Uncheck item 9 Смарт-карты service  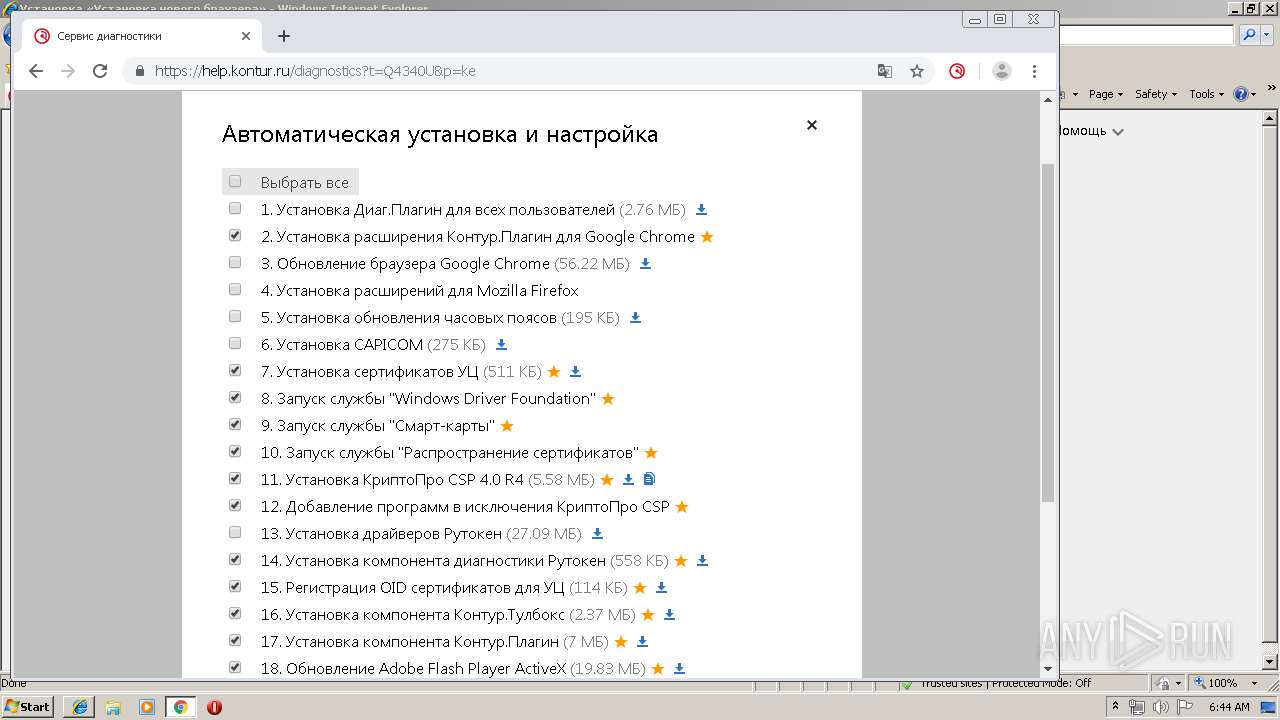235,425
